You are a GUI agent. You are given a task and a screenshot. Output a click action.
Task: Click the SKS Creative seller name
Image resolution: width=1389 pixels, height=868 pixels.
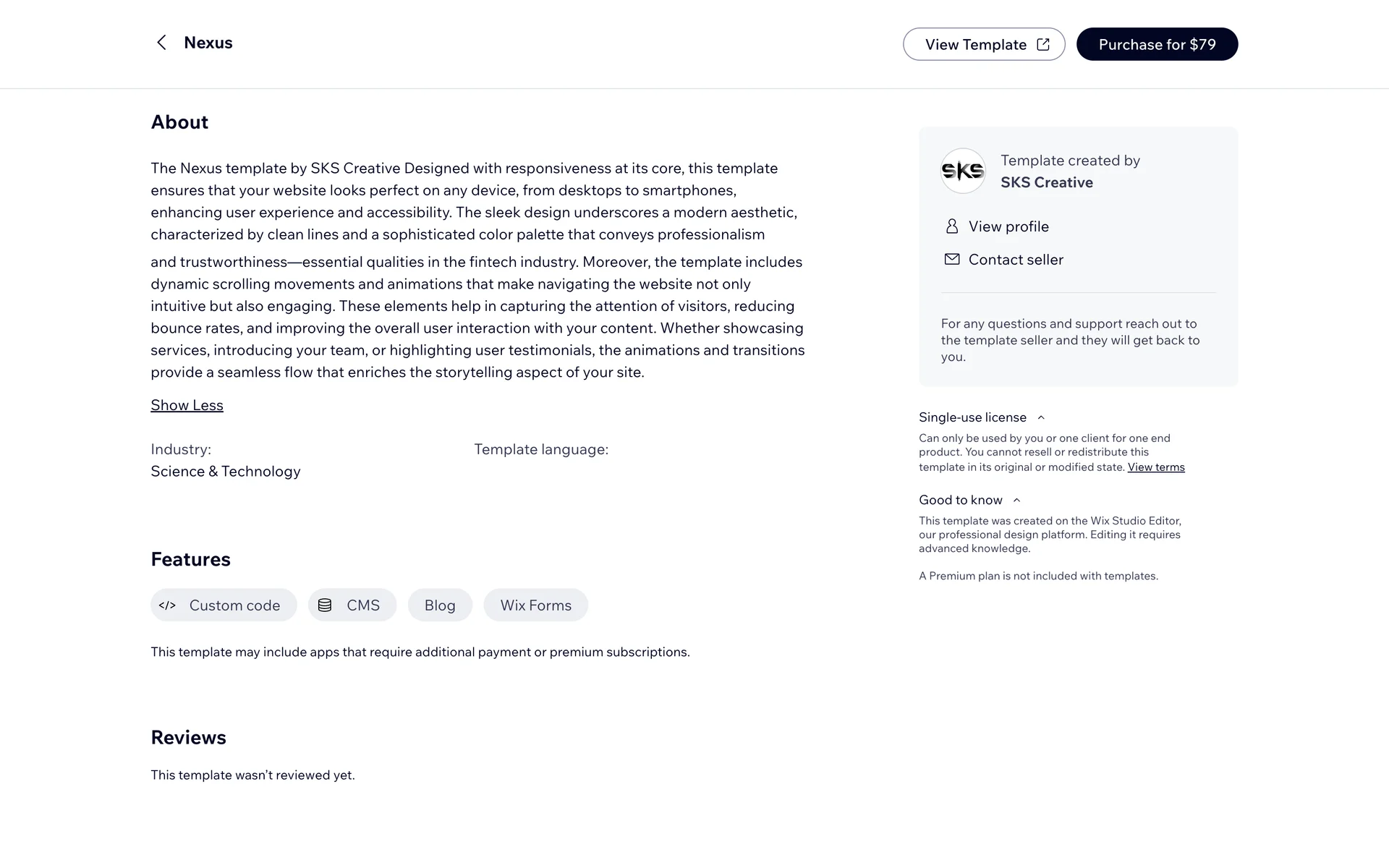[x=1047, y=182]
